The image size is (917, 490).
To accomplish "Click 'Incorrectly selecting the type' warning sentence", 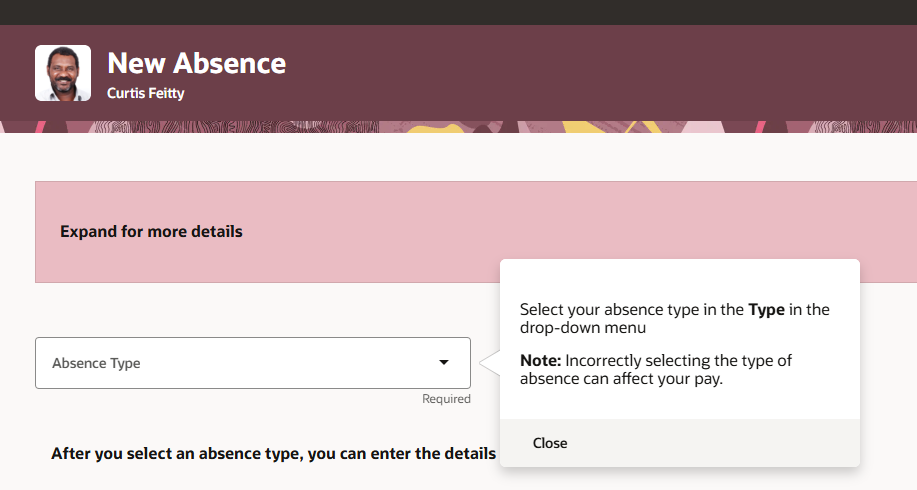I will tap(680, 360).
